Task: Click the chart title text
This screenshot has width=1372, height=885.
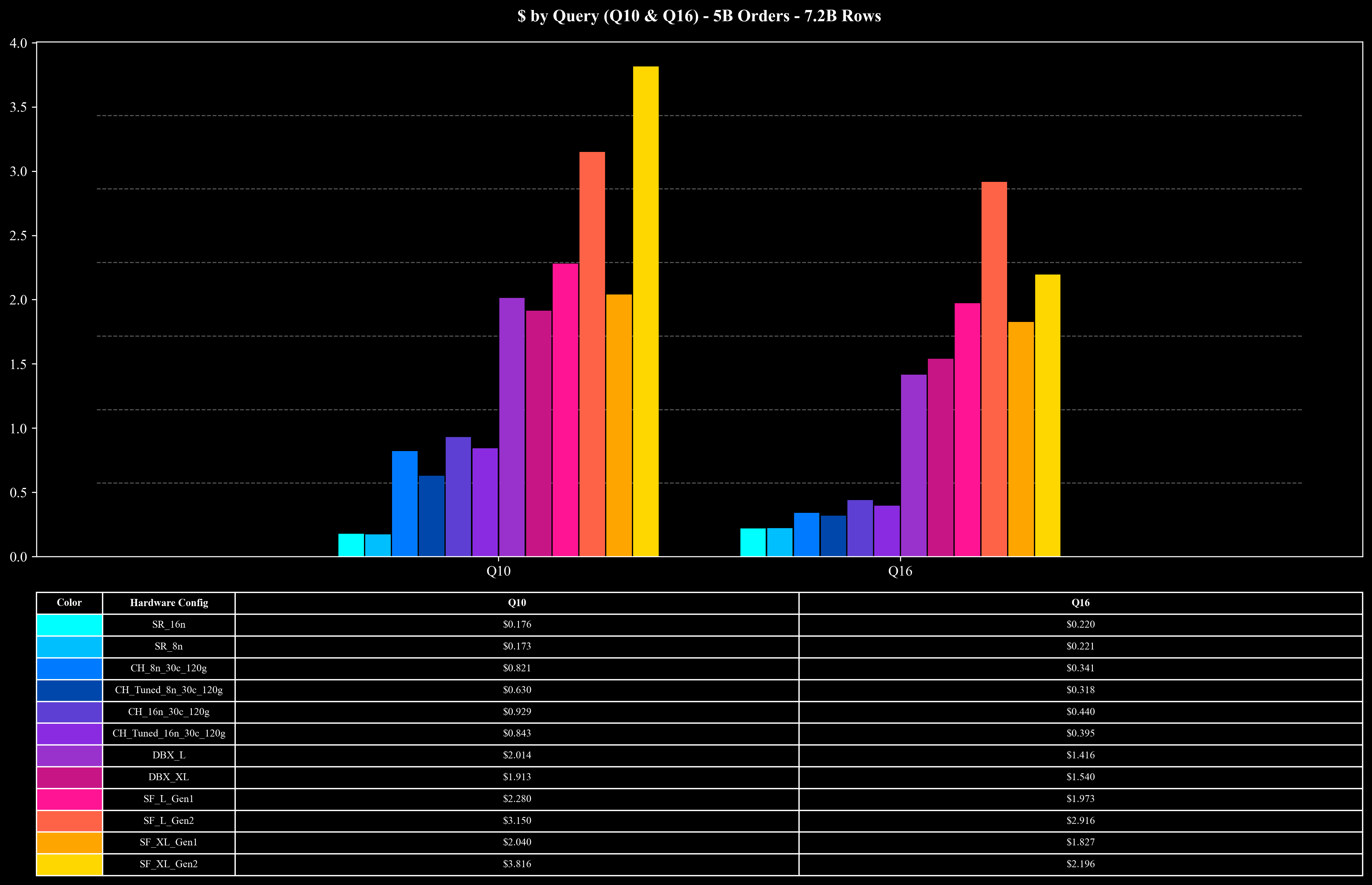Action: [x=699, y=16]
